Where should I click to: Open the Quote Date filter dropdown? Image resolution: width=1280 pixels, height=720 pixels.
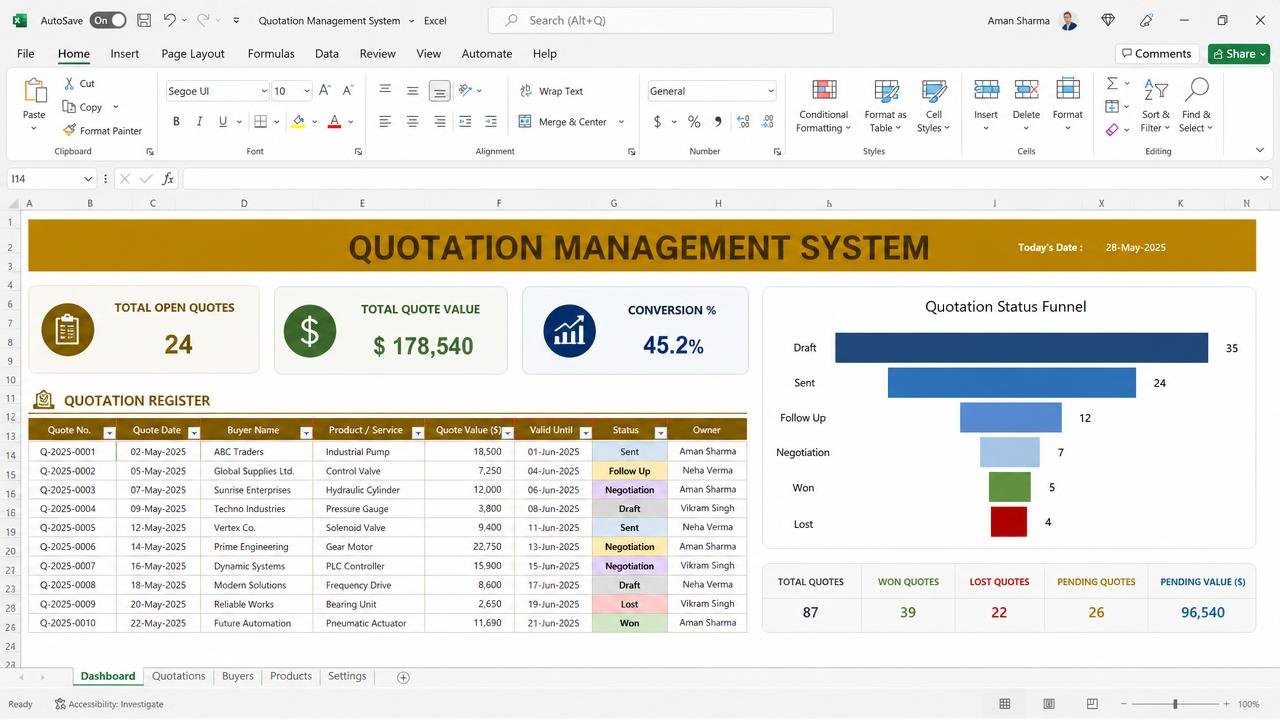click(194, 432)
